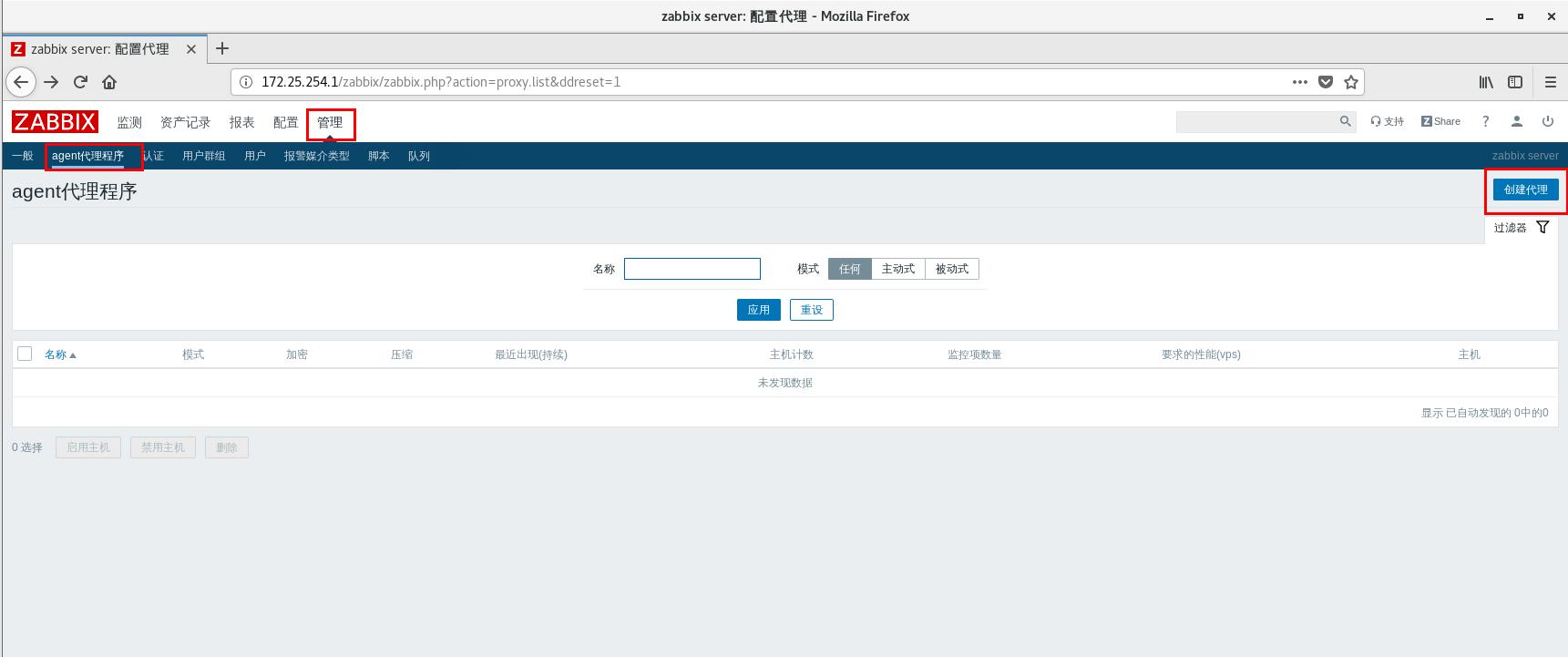Screen dimensions: 1568x657
Task: Click the 监控项数量 column header
Action: point(975,354)
